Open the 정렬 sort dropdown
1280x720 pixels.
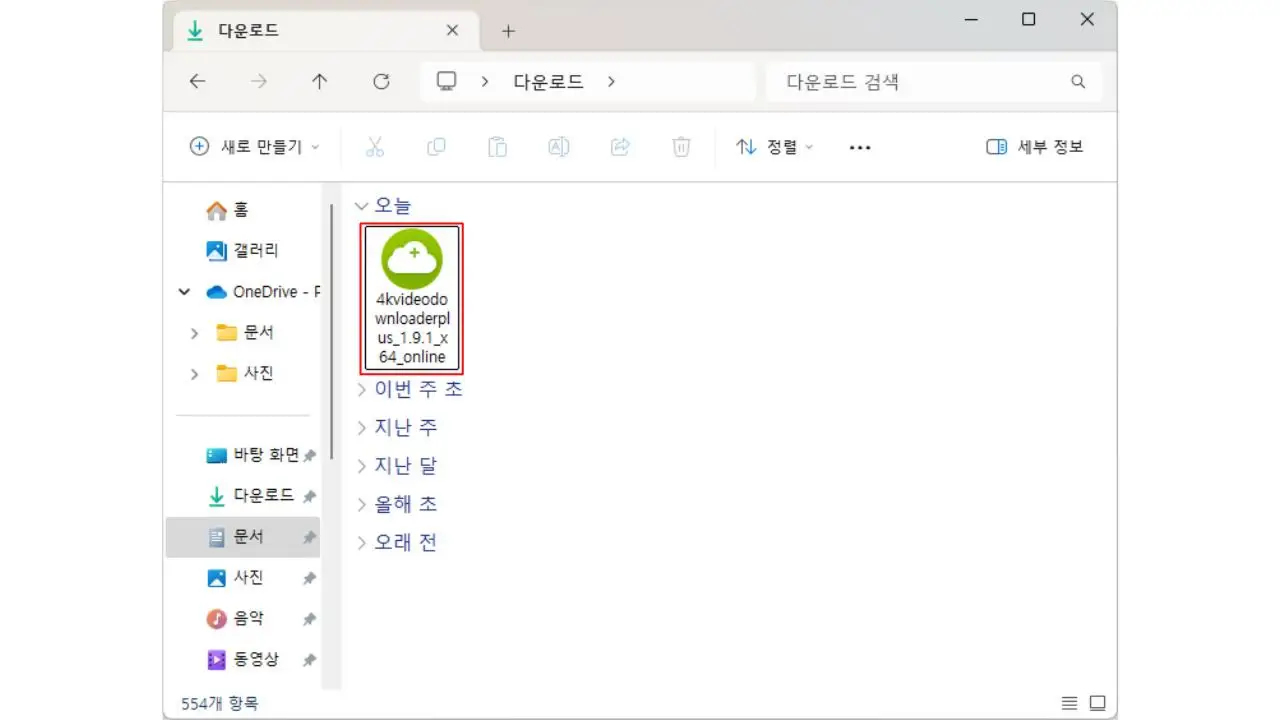pos(775,147)
